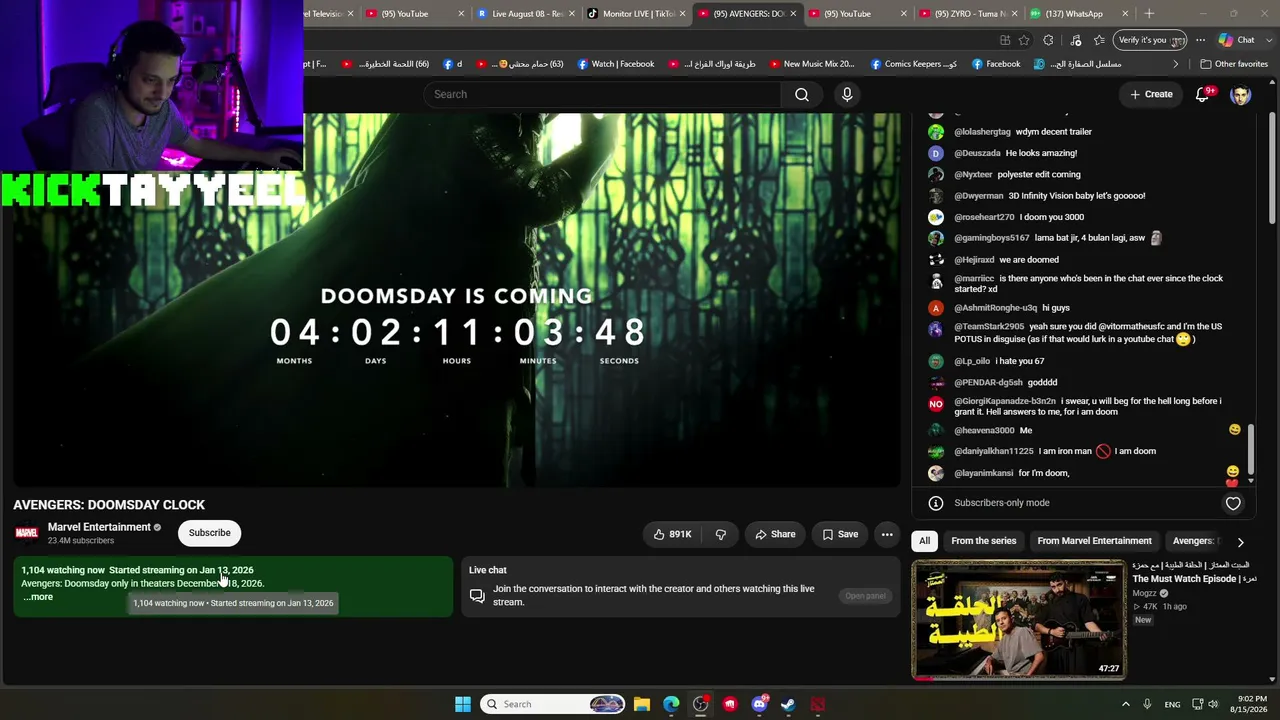Click the taskbar microphone tray icon
The image size is (1280, 720).
pyautogui.click(x=1147, y=704)
